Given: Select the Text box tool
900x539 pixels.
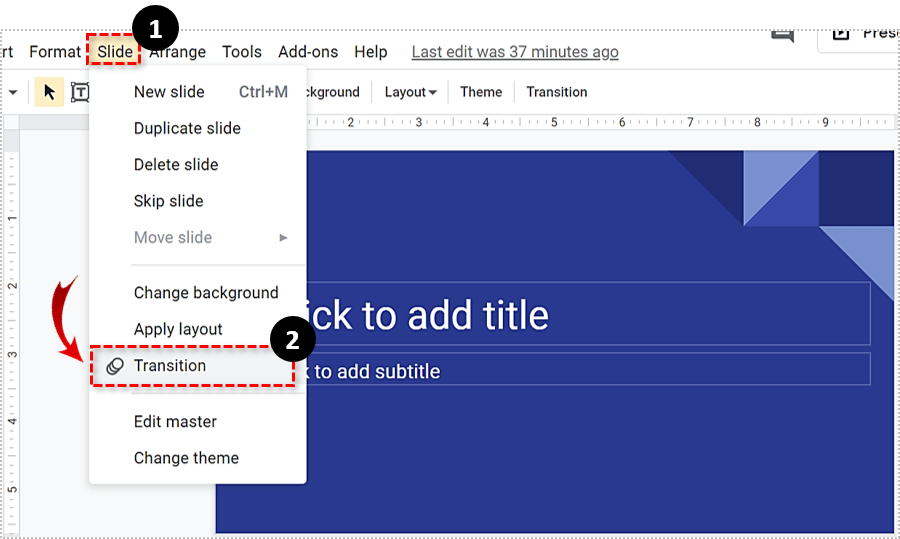Looking at the screenshot, I should 80,92.
